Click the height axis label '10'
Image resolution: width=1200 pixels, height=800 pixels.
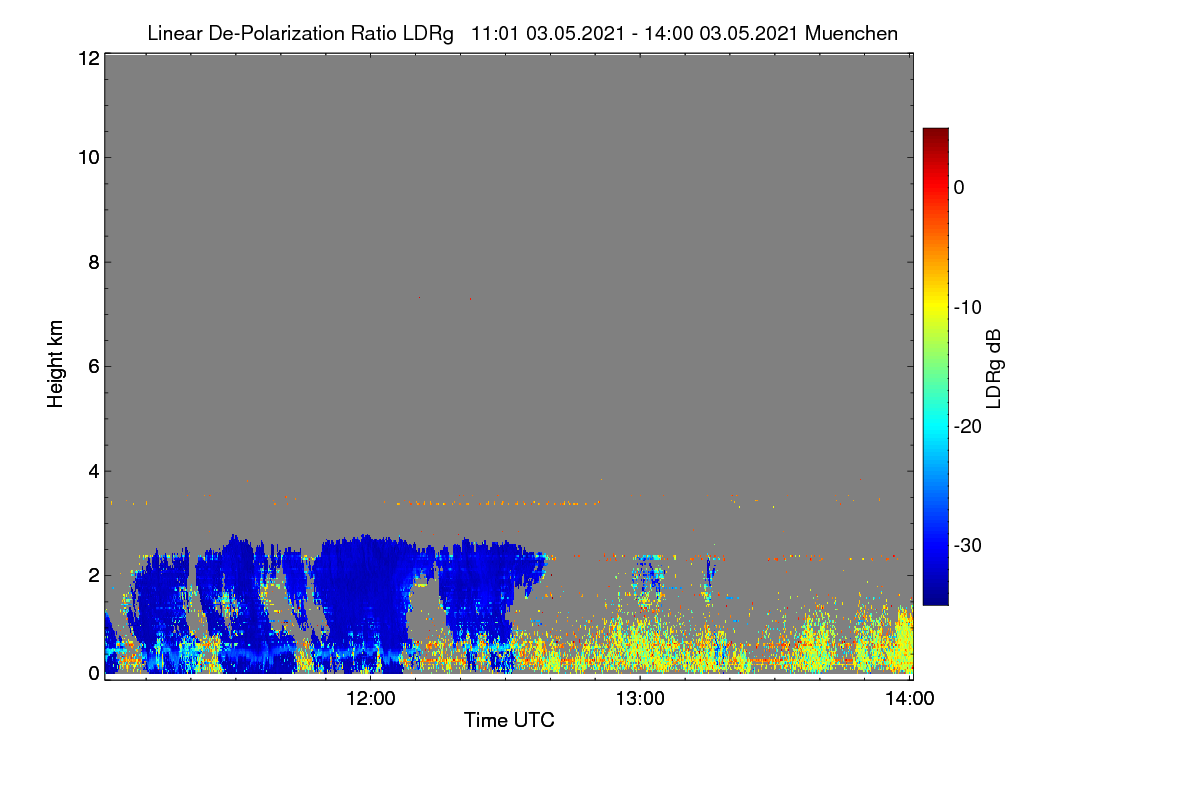(88, 157)
